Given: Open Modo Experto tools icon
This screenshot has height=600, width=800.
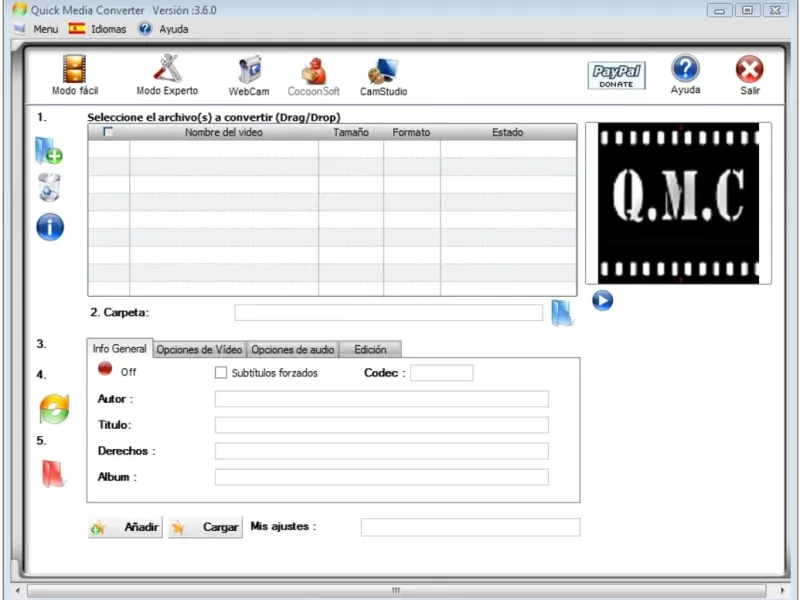Looking at the screenshot, I should [167, 68].
